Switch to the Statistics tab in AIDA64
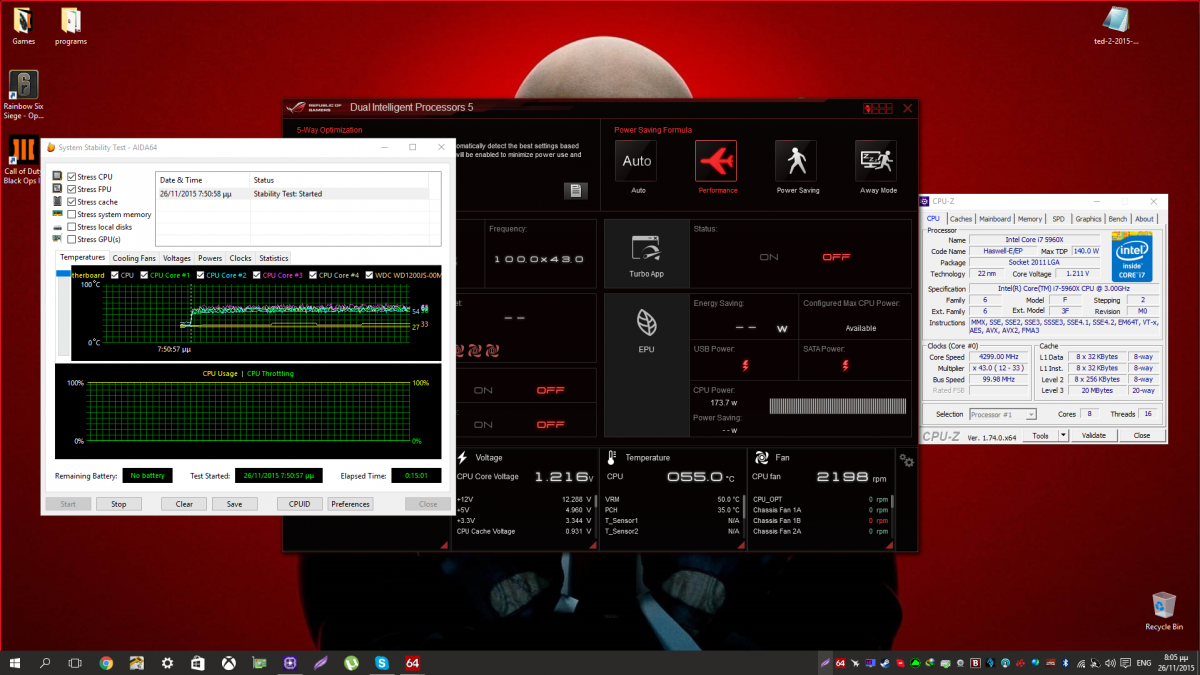The image size is (1200, 675). [274, 258]
